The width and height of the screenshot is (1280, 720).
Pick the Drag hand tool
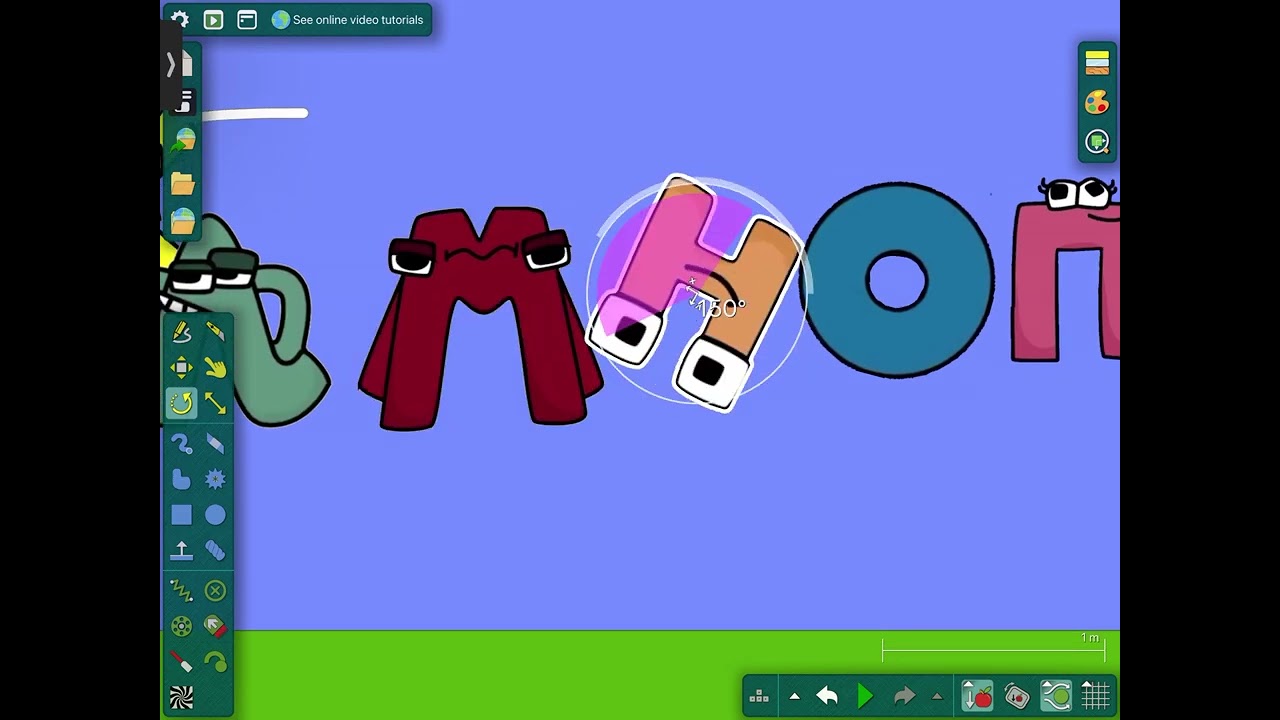215,368
